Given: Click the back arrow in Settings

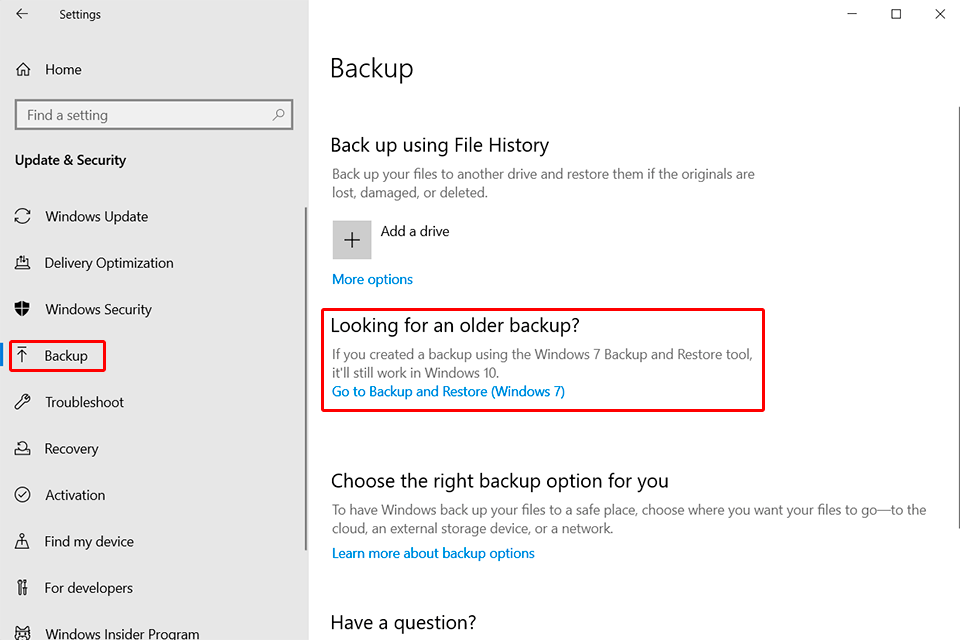Looking at the screenshot, I should tap(22, 13).
